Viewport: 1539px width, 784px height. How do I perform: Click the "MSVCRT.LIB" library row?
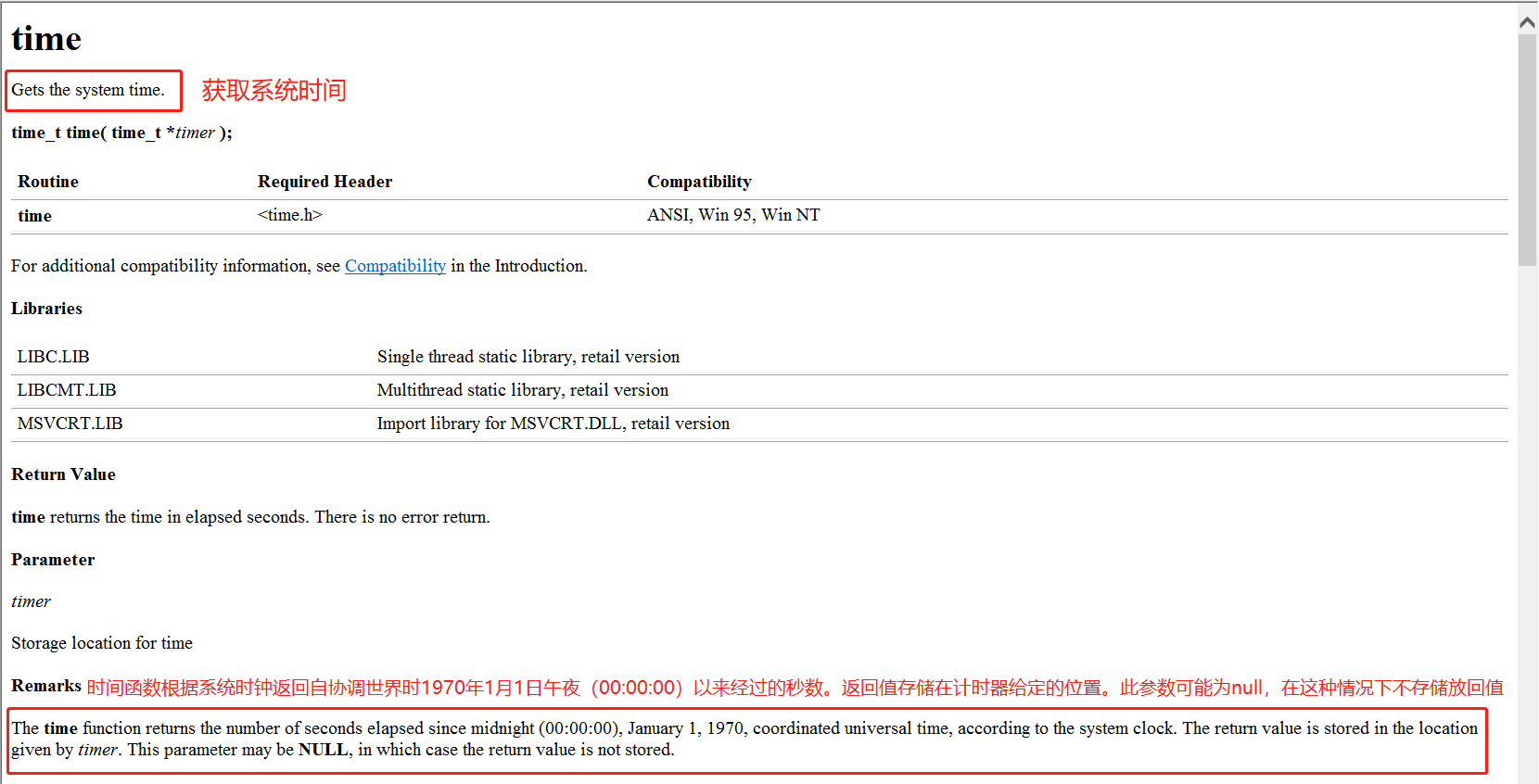coord(759,424)
